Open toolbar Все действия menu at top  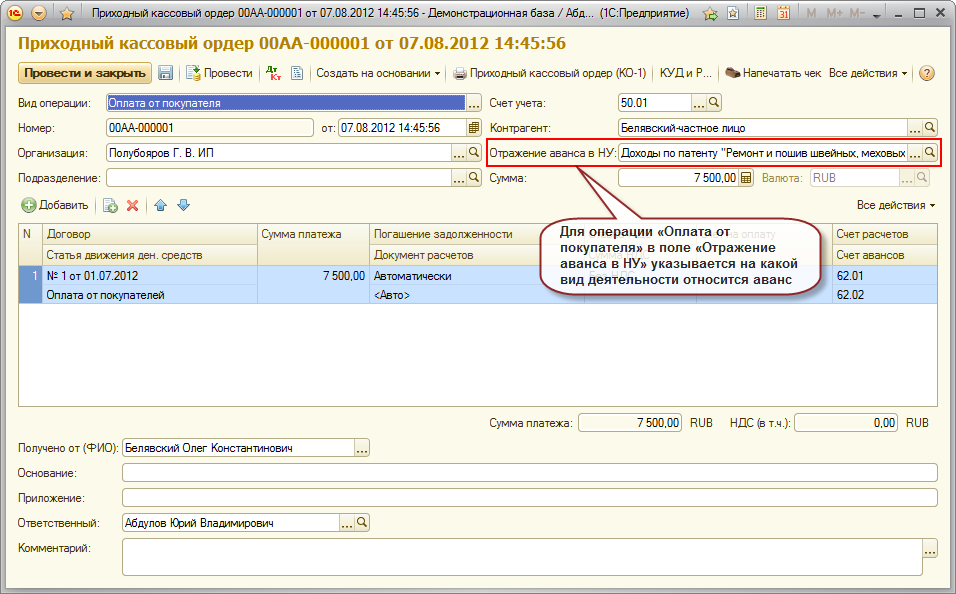868,73
